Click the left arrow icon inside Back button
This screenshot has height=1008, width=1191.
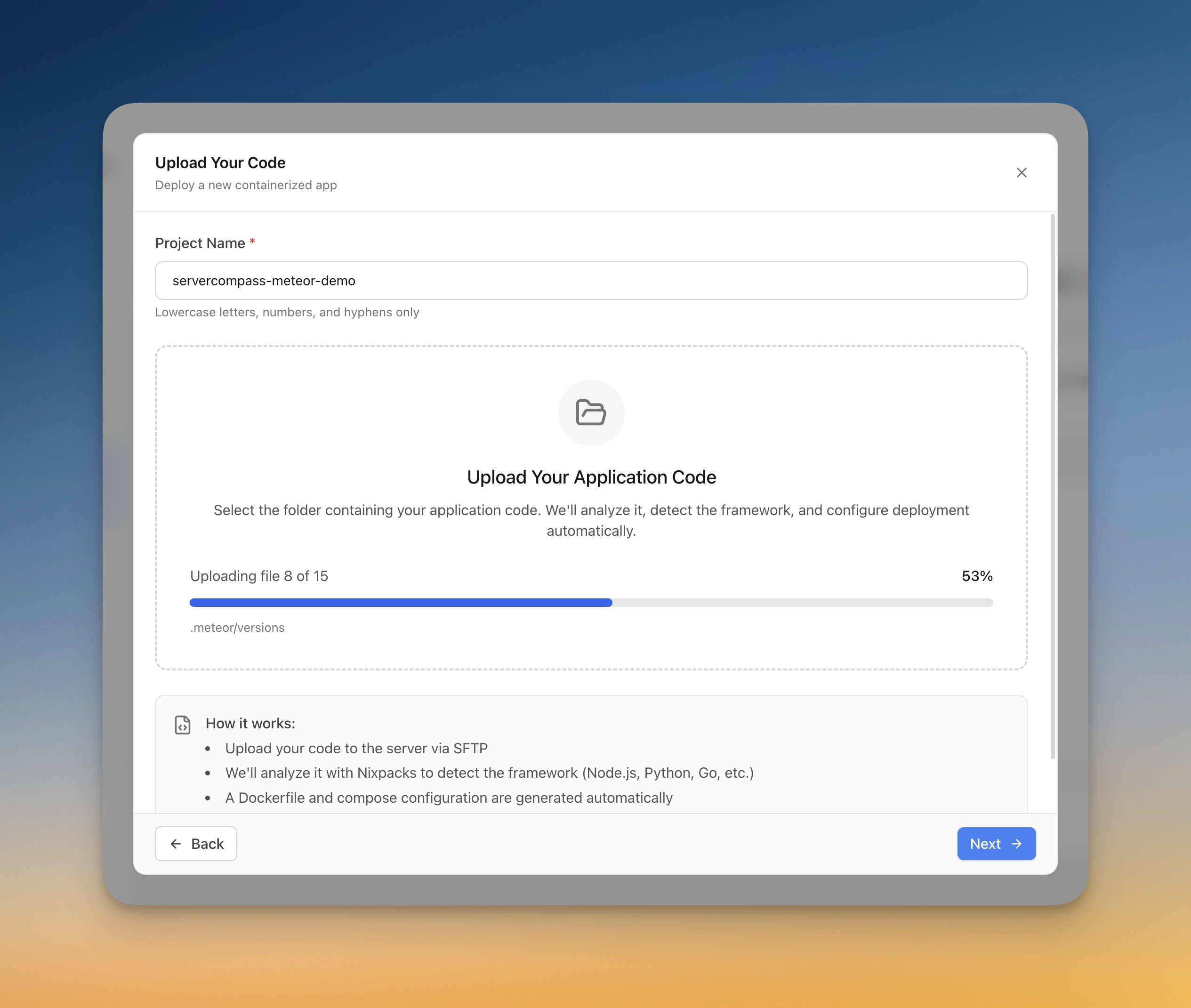(176, 843)
